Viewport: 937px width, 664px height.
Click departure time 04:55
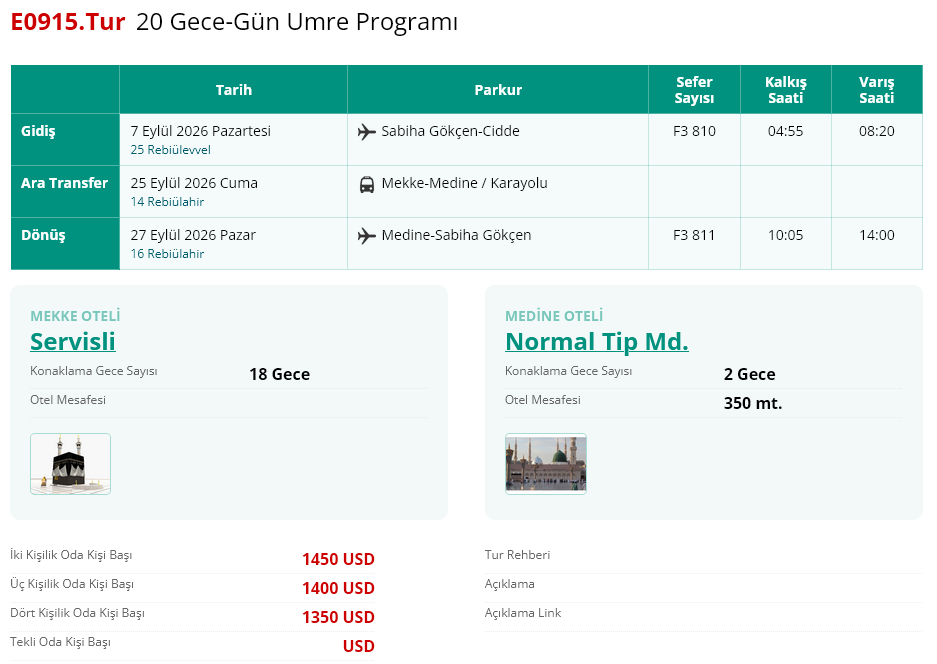pos(785,131)
